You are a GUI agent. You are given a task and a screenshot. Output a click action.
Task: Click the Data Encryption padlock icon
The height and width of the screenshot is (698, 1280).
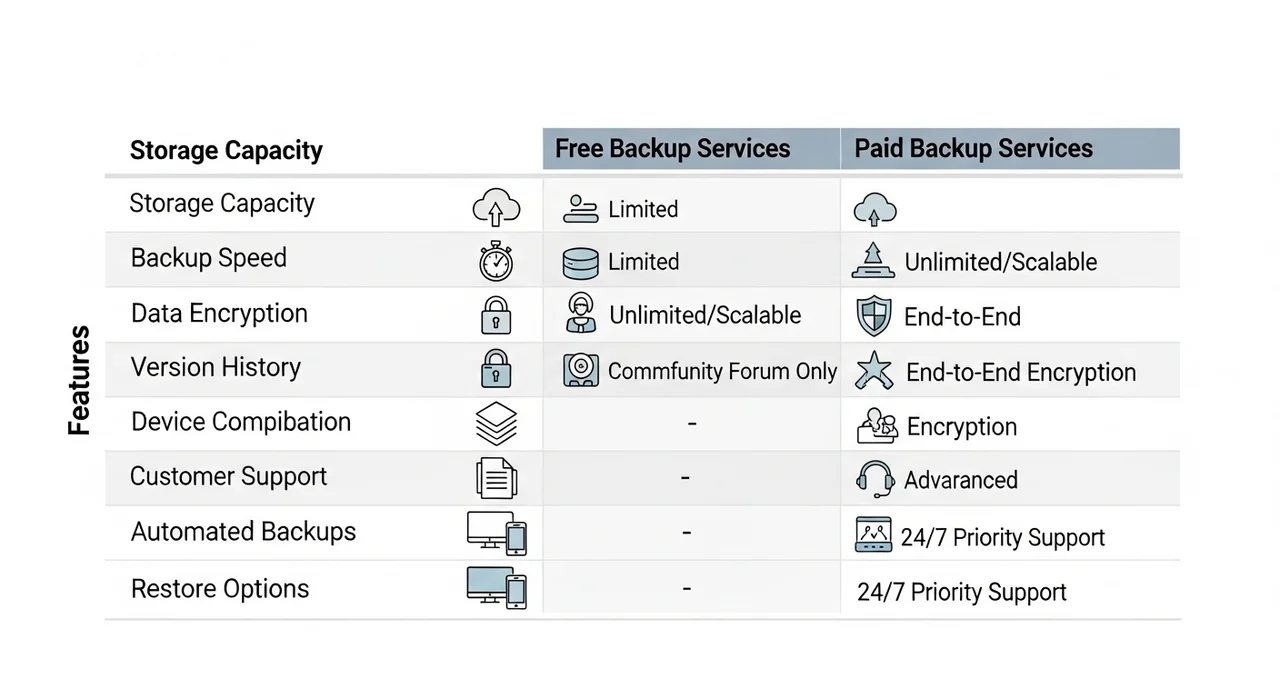[496, 315]
